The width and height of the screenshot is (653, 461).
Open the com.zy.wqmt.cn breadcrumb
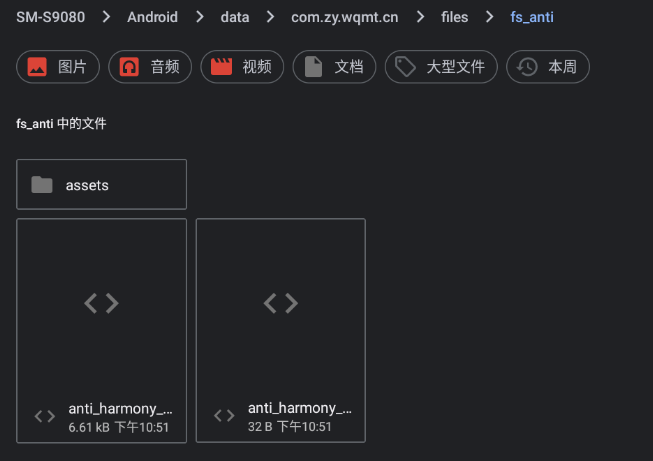(343, 17)
